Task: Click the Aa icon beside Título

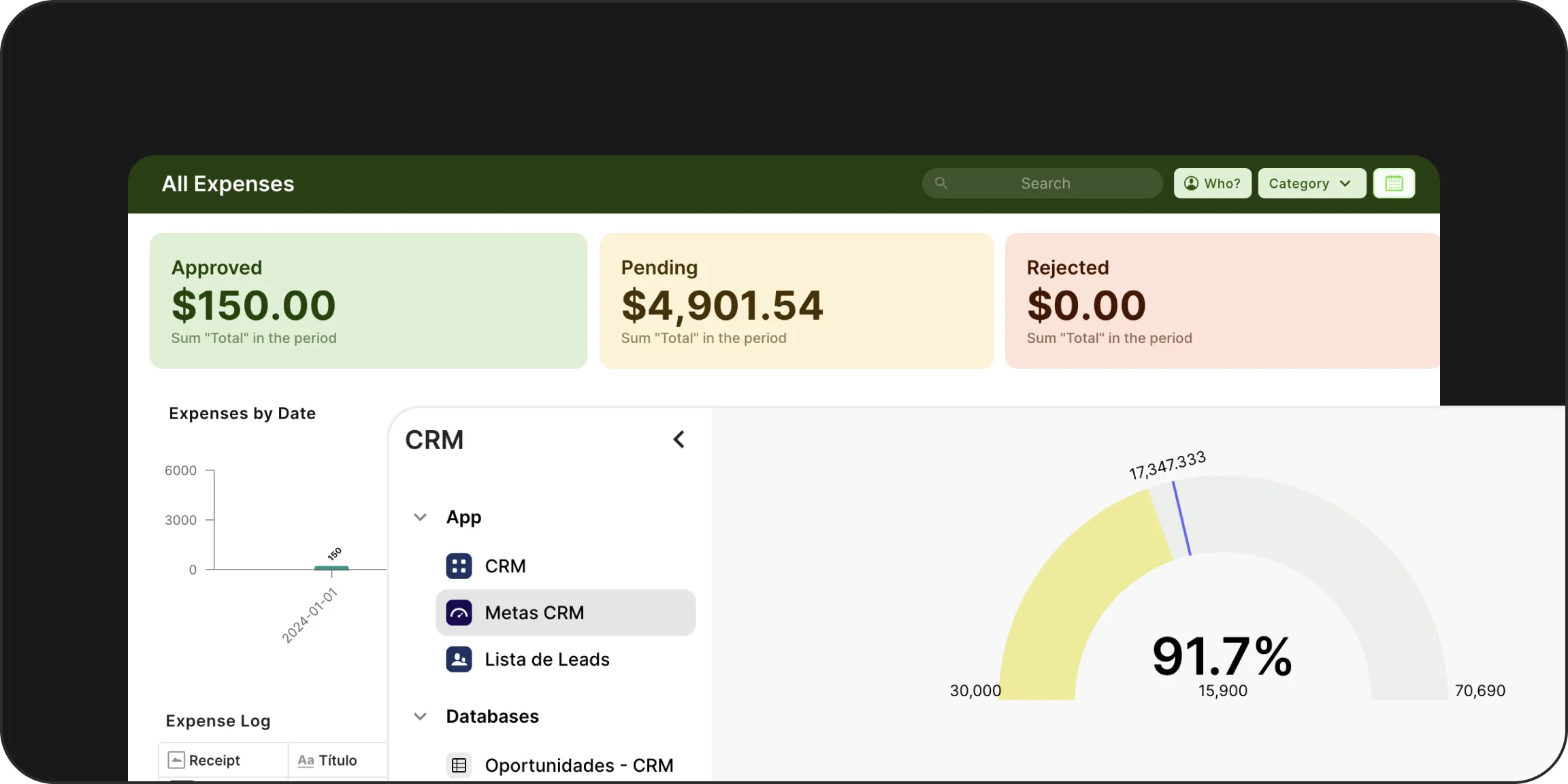Action: pyautogui.click(x=306, y=760)
